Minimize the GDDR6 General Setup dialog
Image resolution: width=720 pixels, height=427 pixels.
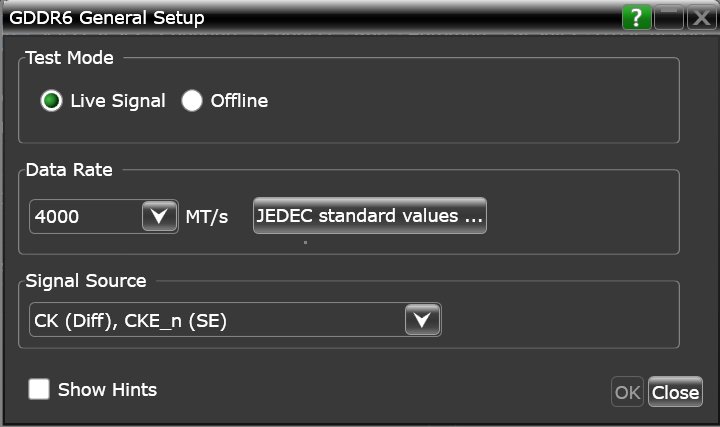coord(669,18)
